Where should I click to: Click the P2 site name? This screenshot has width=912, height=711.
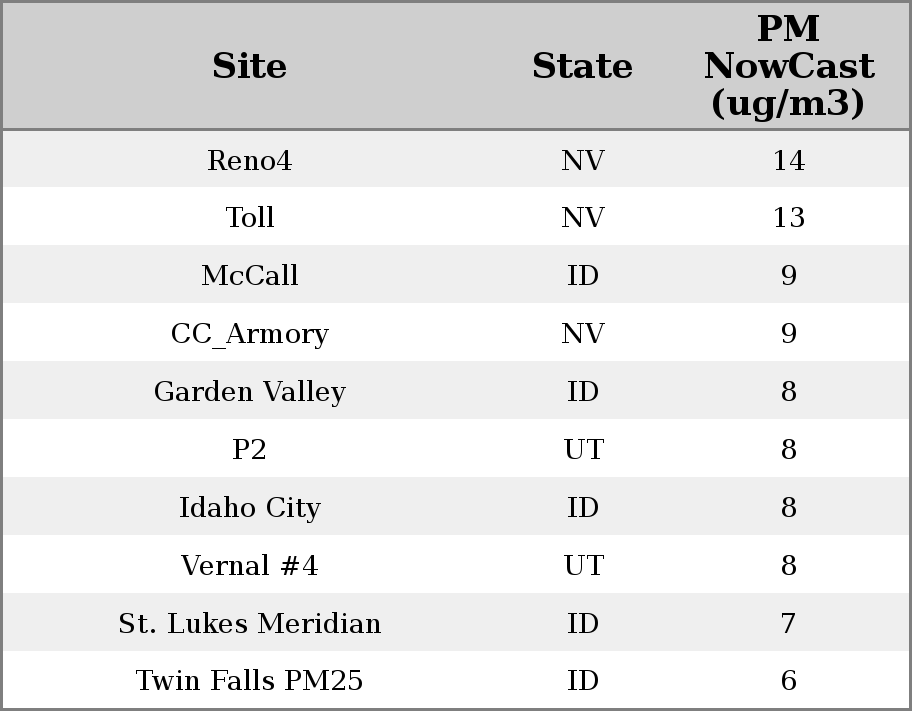click(x=249, y=449)
